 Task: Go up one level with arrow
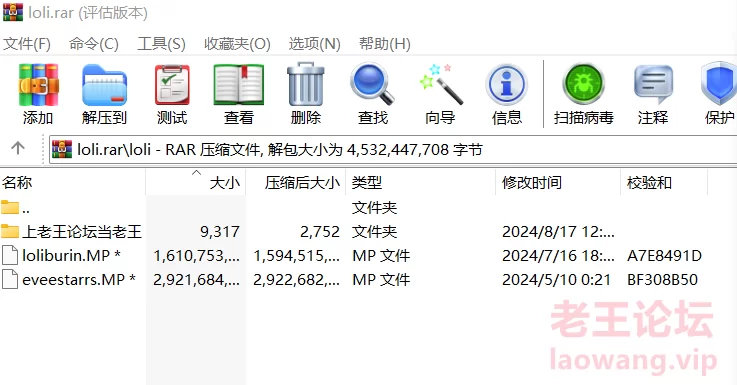click(x=18, y=148)
